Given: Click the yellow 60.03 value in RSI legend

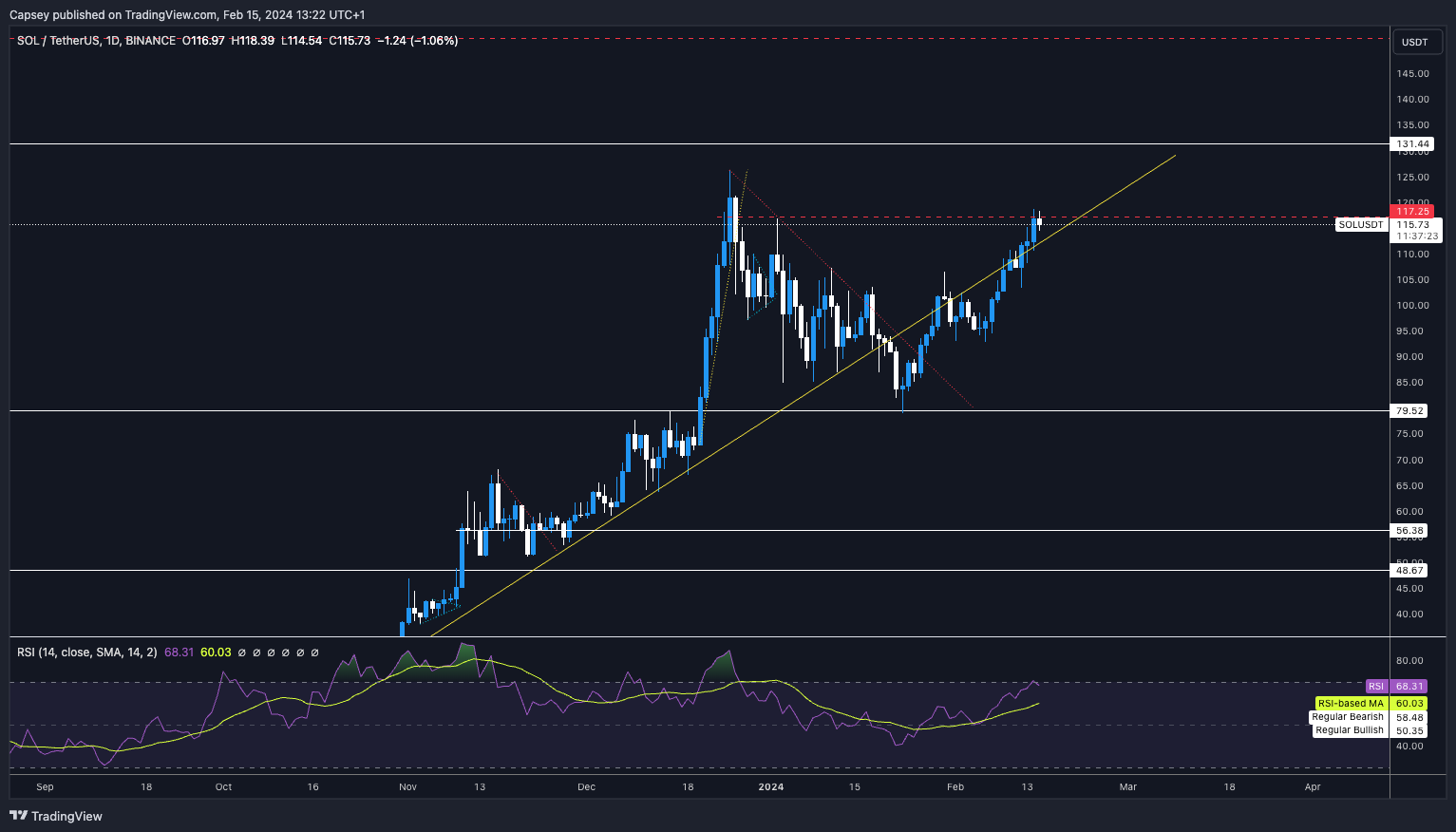Looking at the screenshot, I should tap(216, 652).
